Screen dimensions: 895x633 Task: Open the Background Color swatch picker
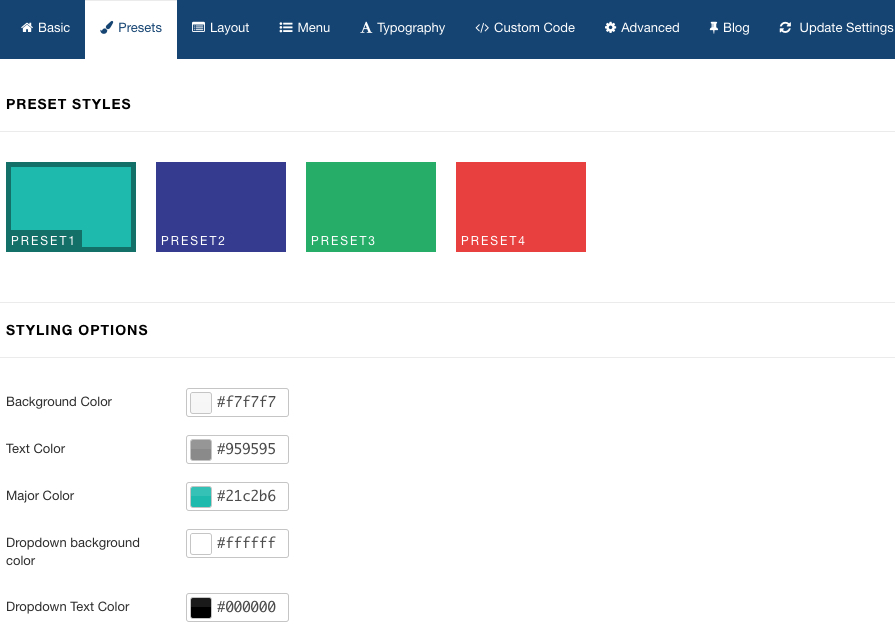(201, 403)
